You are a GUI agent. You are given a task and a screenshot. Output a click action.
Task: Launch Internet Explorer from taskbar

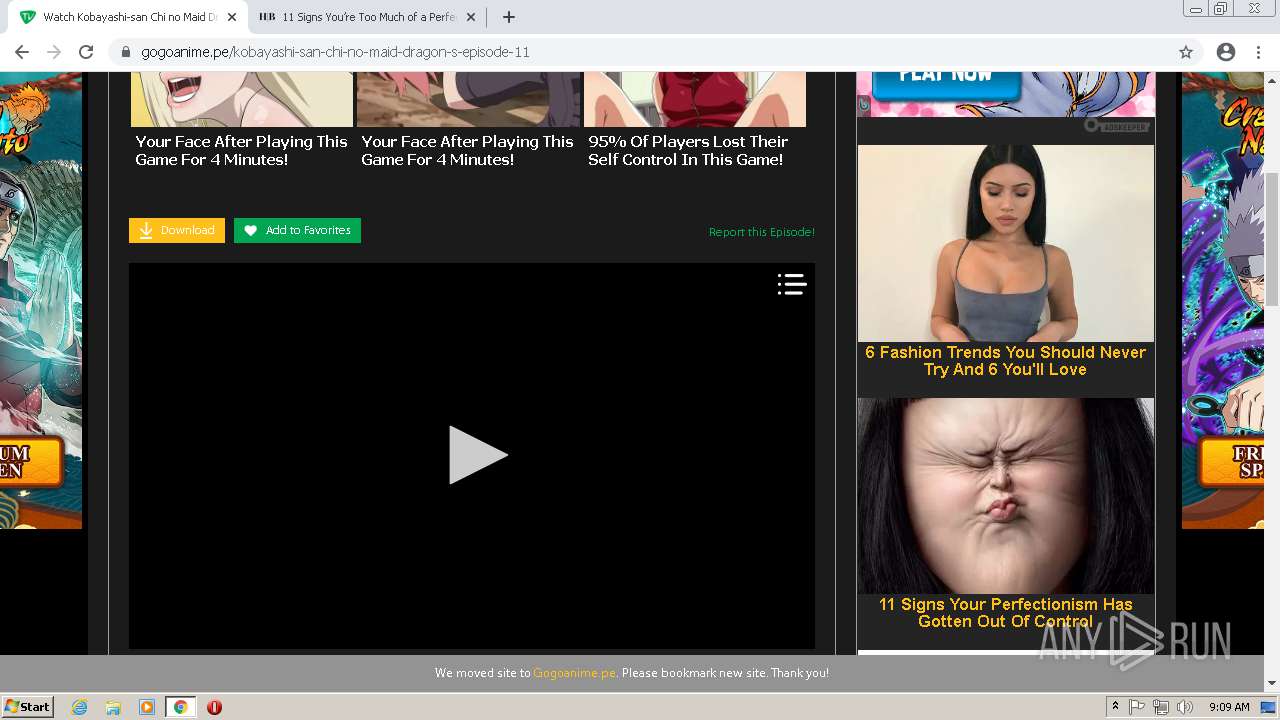coord(80,707)
